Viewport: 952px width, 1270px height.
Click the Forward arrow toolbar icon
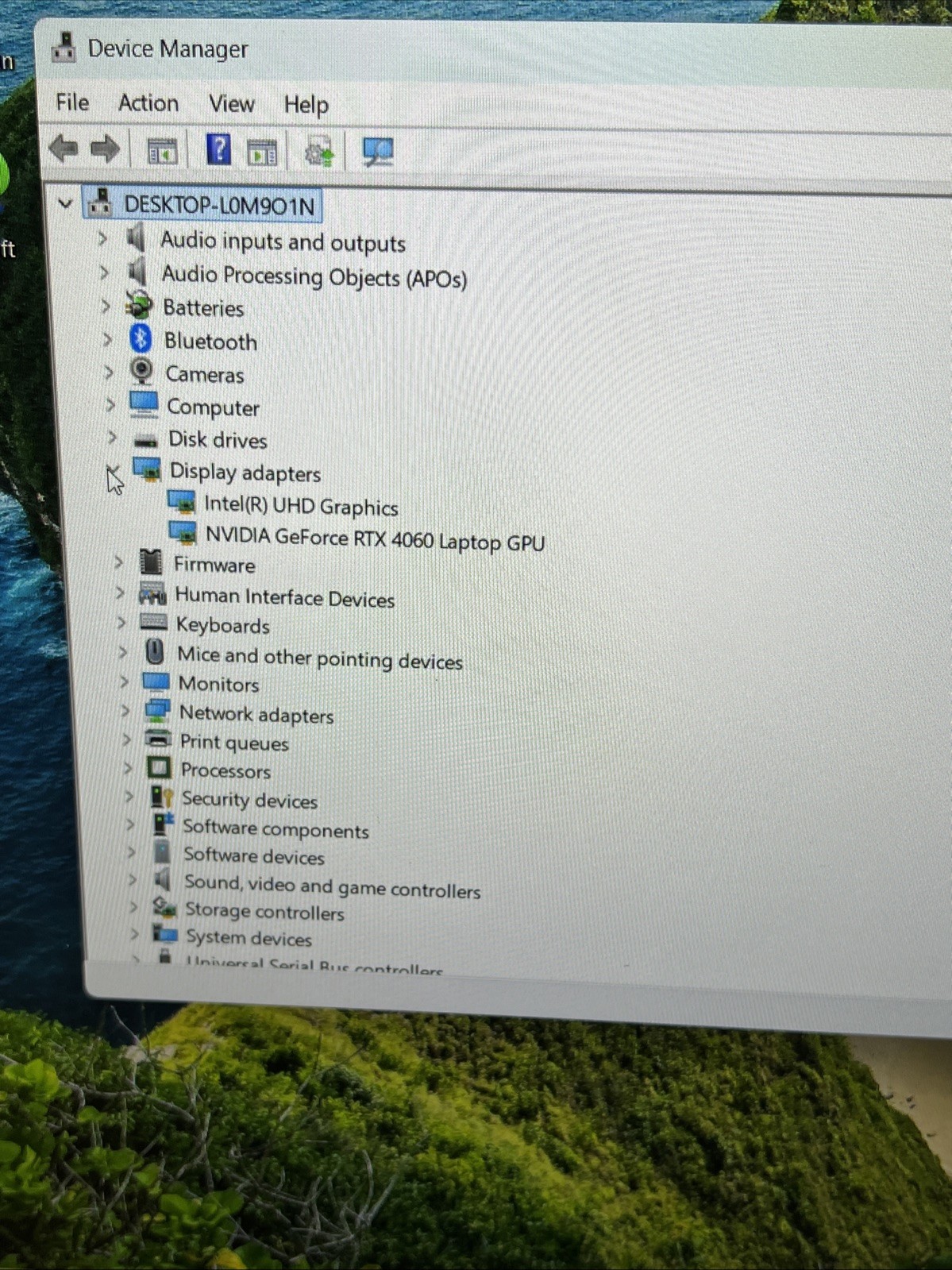[x=104, y=149]
